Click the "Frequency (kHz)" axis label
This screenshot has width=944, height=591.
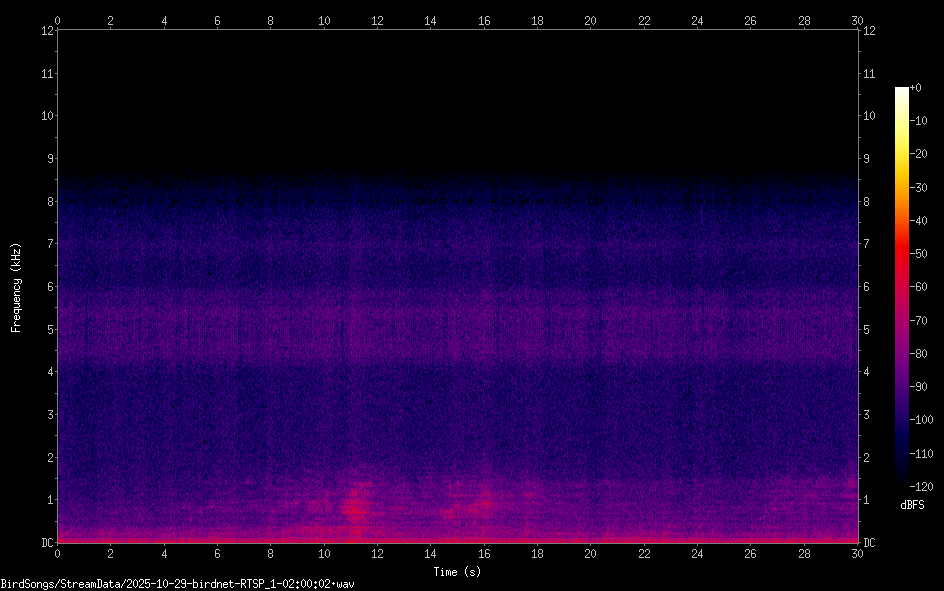point(16,287)
